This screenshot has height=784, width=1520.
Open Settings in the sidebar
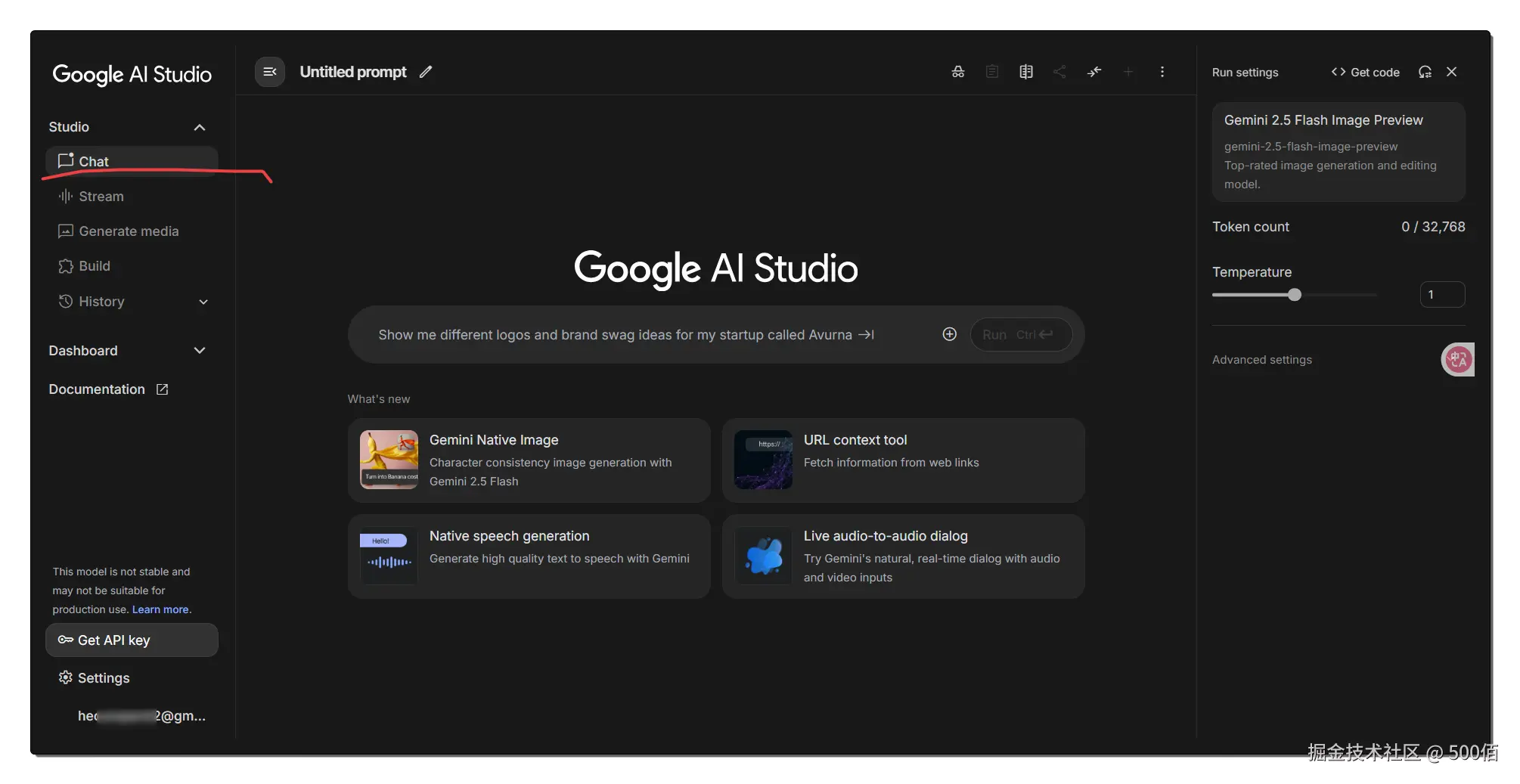[x=132, y=678]
